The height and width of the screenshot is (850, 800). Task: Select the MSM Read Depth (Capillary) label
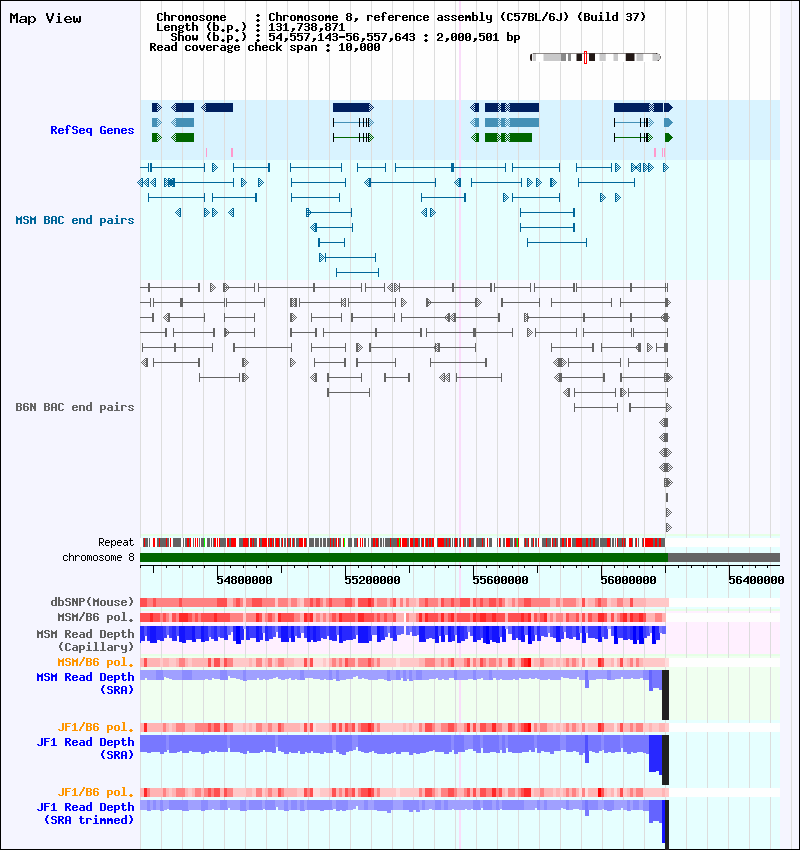85,641
